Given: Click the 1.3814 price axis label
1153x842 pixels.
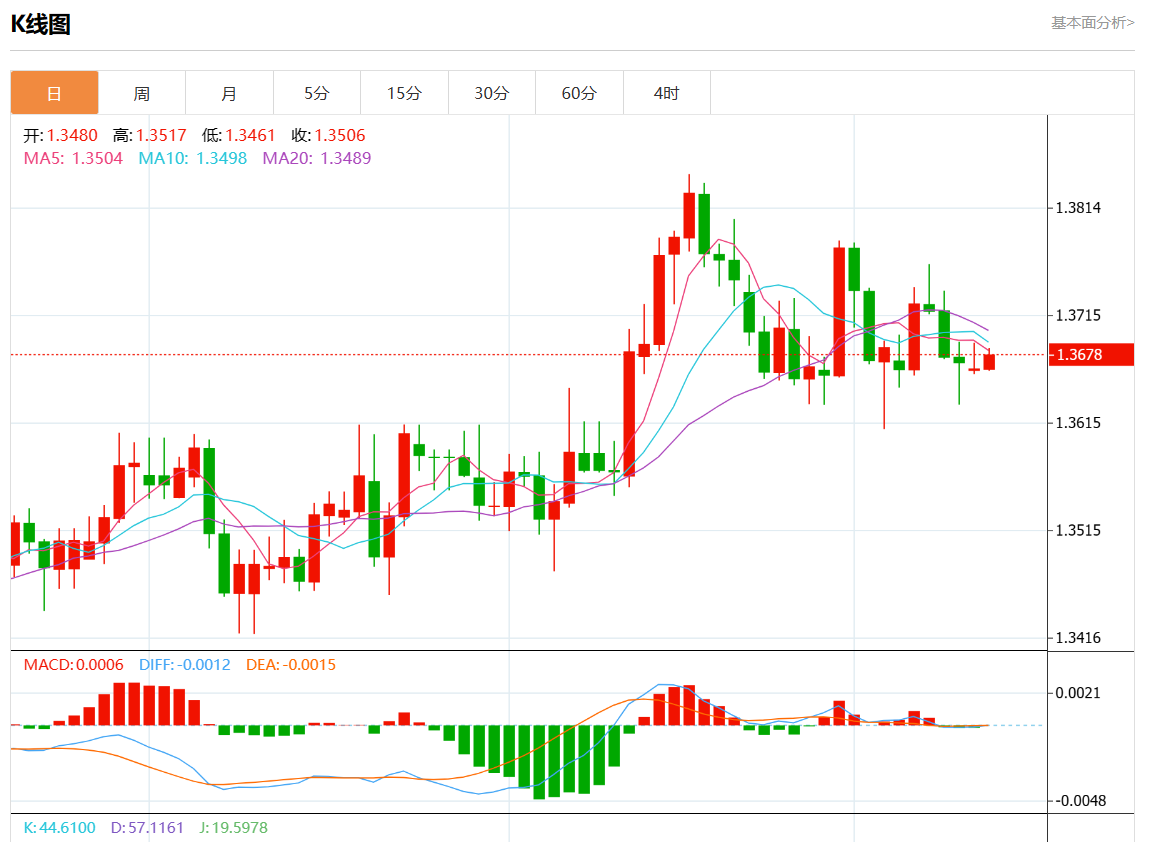Looking at the screenshot, I should (1078, 208).
